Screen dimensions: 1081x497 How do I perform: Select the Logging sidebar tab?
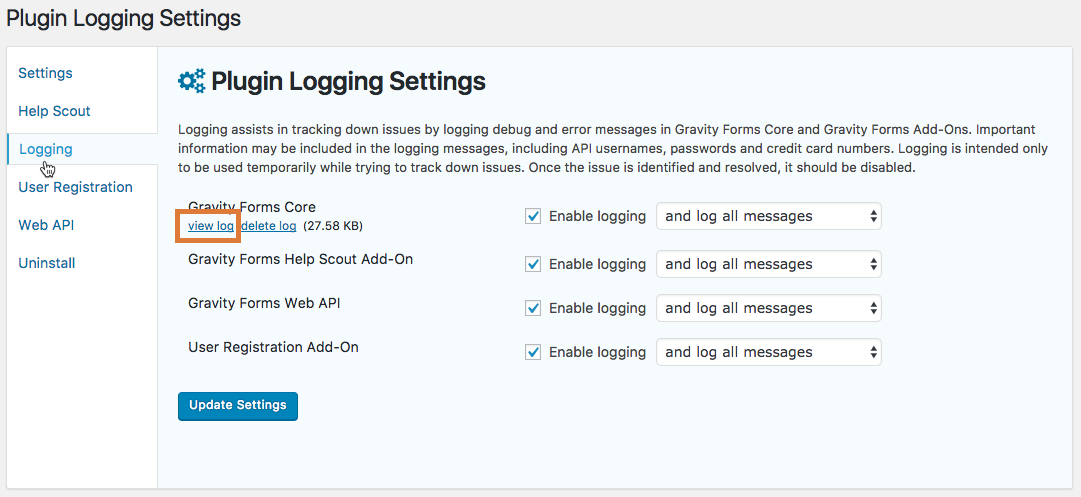(46, 149)
